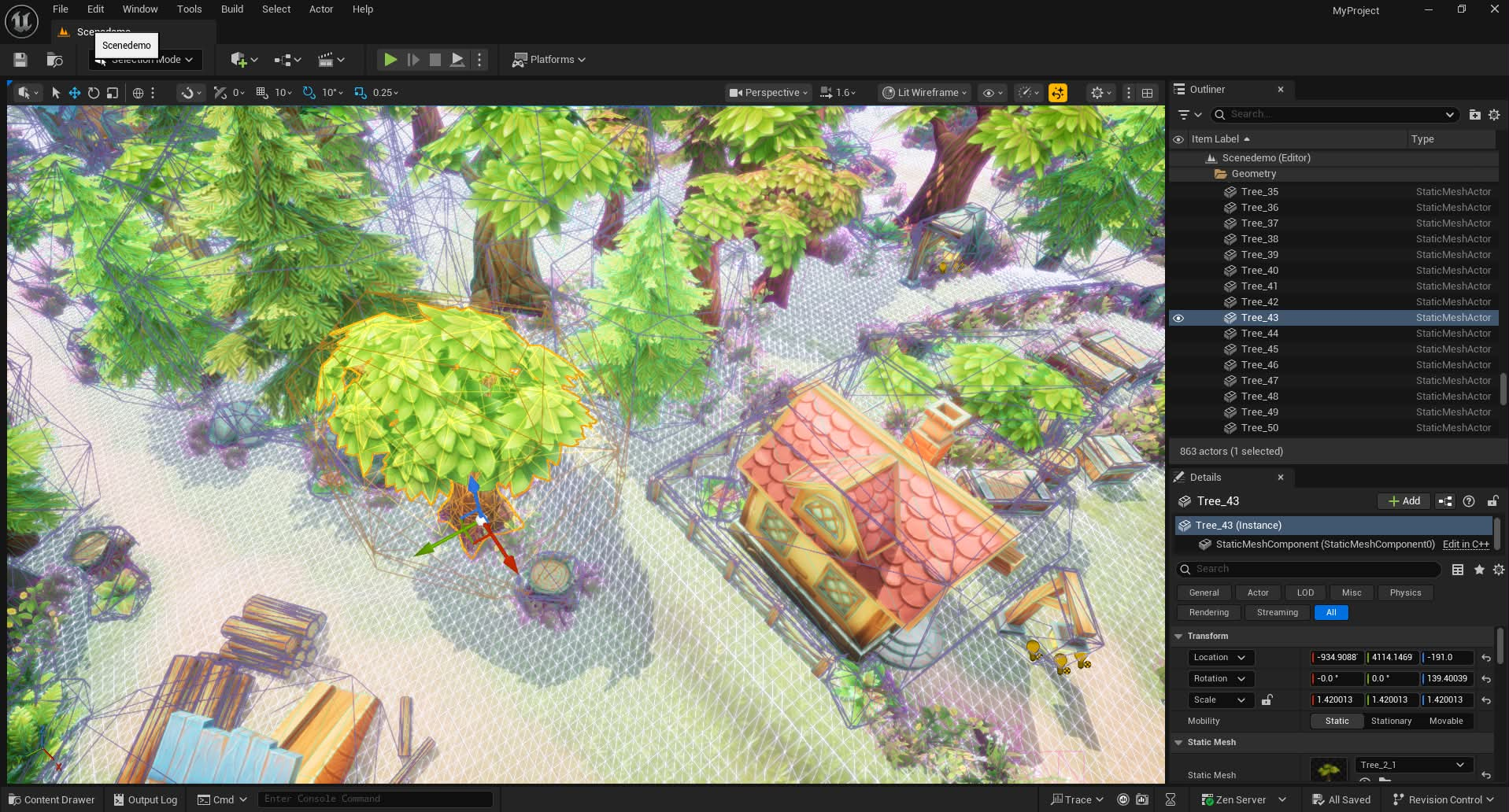Toggle visibility of Tree_43 in the Outliner
Viewport: 1509px width, 812px height.
[1178, 318]
